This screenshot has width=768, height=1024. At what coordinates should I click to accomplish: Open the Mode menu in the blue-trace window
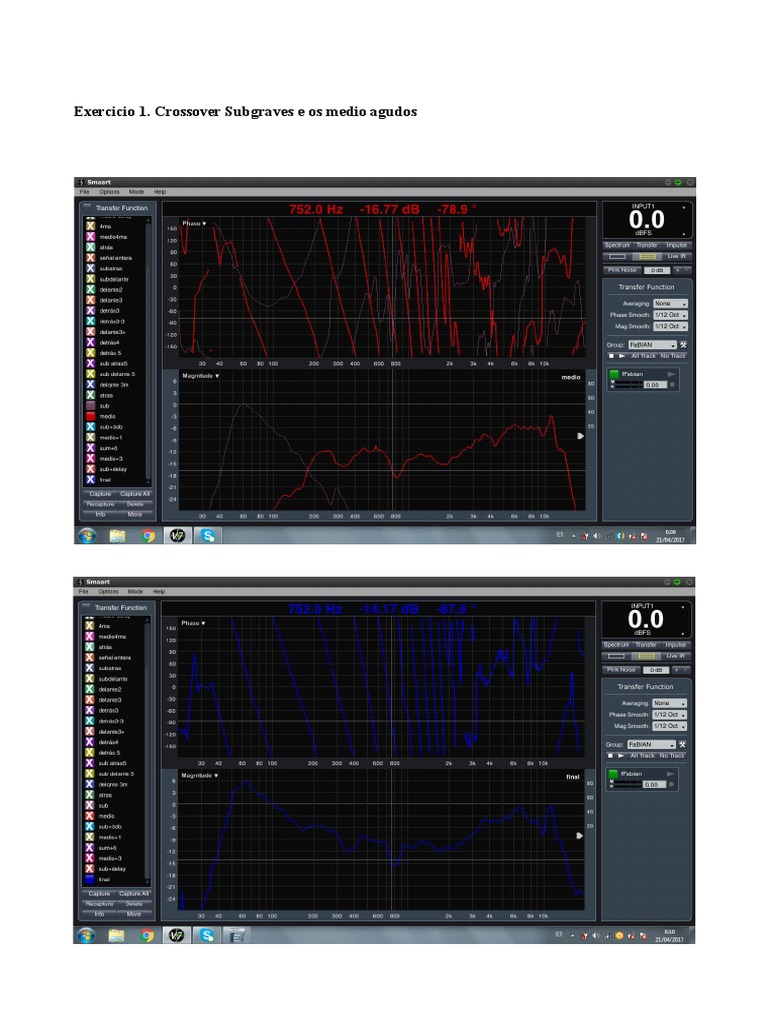coord(136,592)
